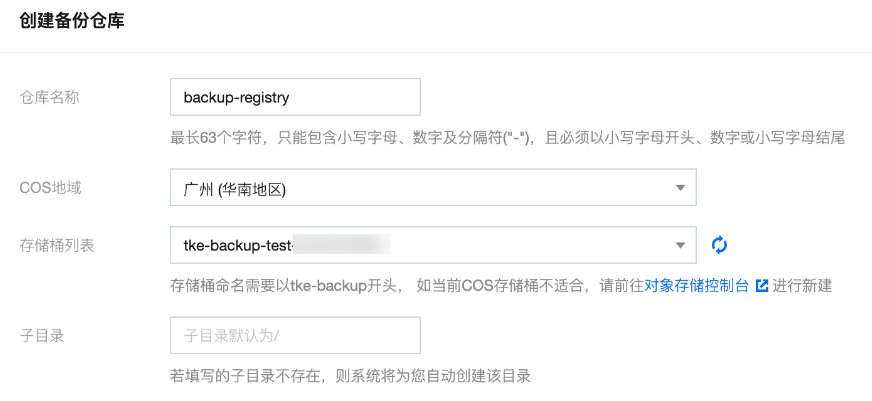Viewport: 872px width, 401px height.
Task: Click the 最长63个字符 naming hint text
Action: click(508, 137)
